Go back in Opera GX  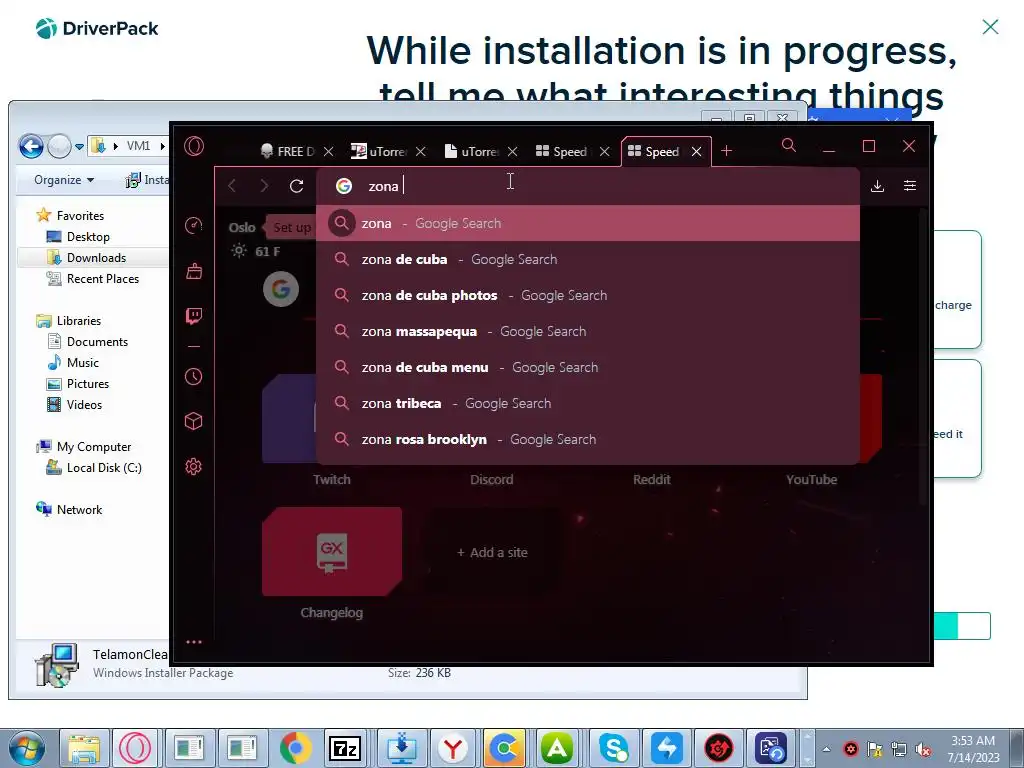[232, 186]
